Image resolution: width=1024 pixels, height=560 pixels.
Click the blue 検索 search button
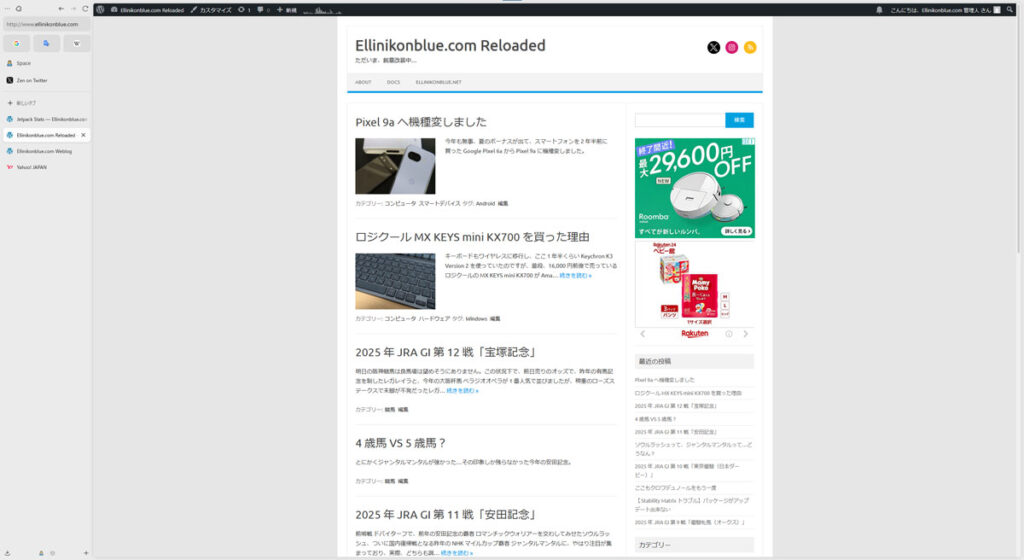coord(739,120)
